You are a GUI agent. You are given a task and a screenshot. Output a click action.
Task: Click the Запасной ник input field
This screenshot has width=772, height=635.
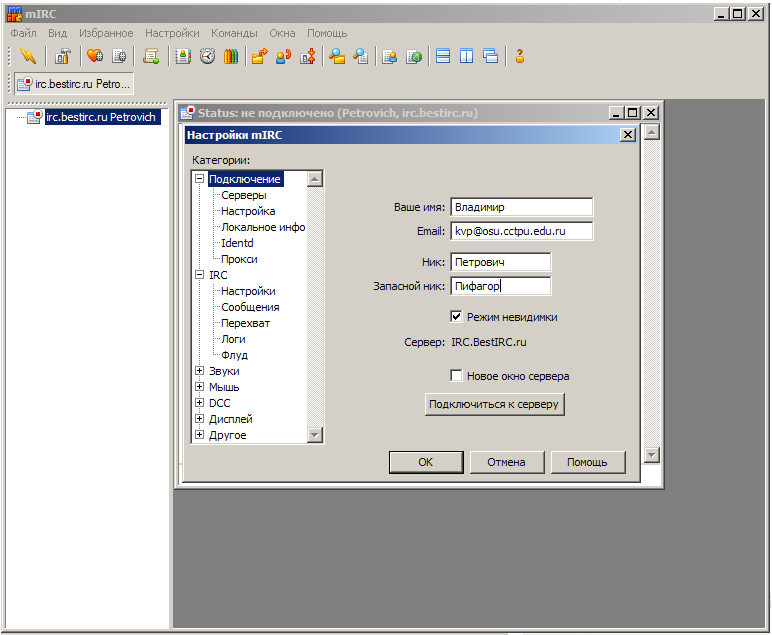coord(501,286)
